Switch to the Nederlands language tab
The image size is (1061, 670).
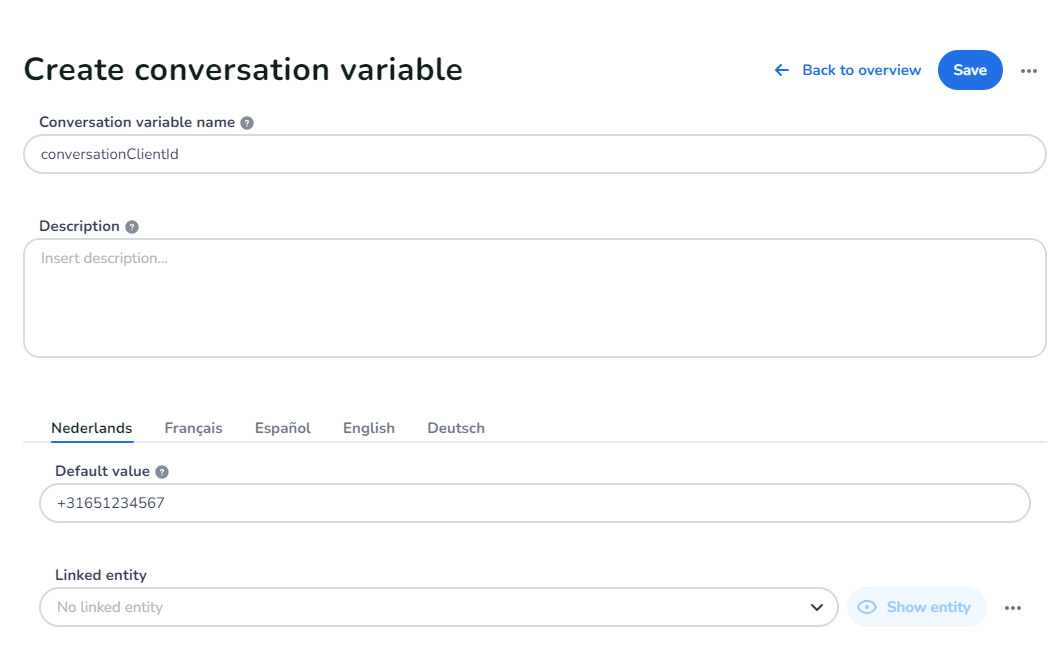(92, 428)
